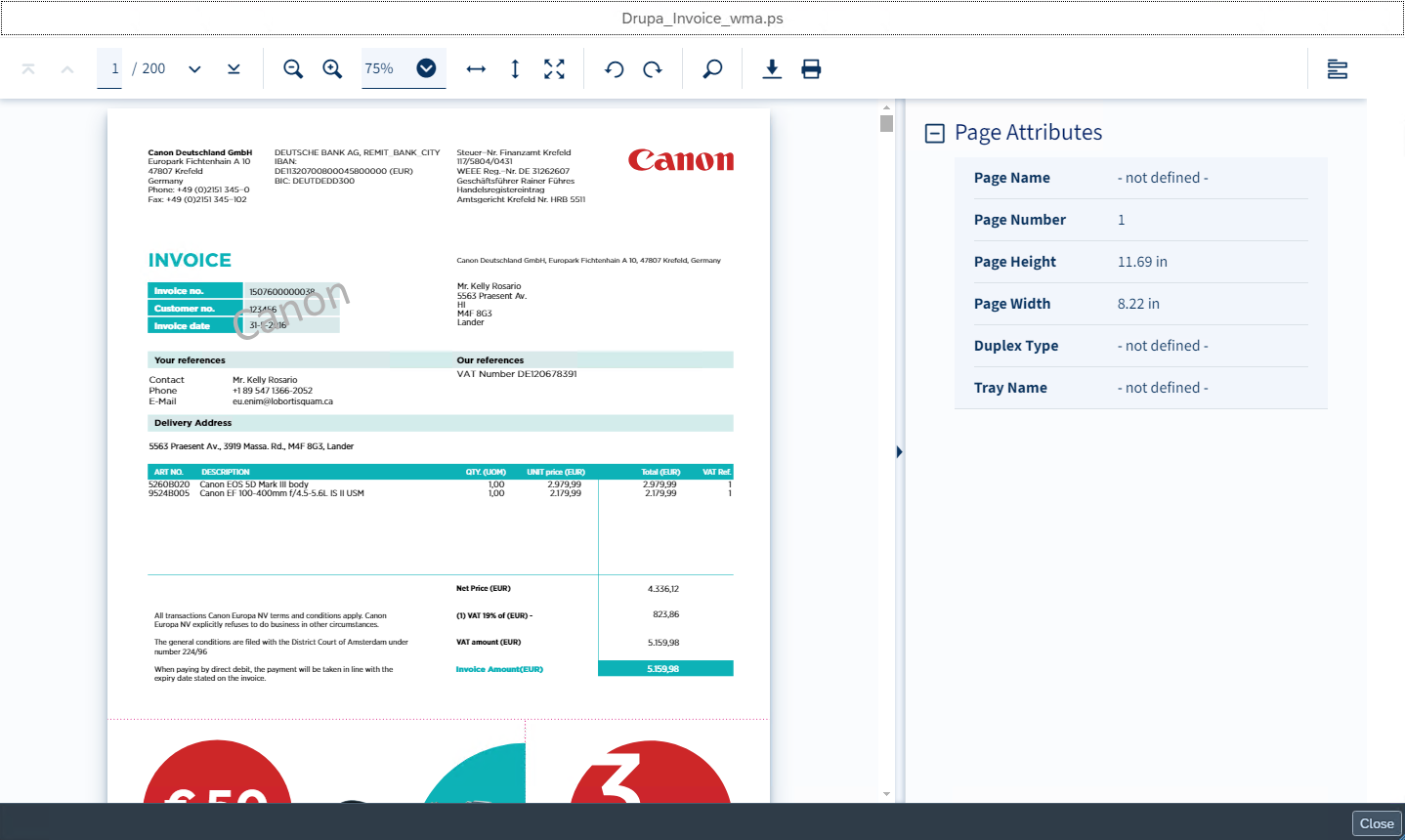Rotate the page clockwise
The image size is (1405, 840).
tap(653, 68)
